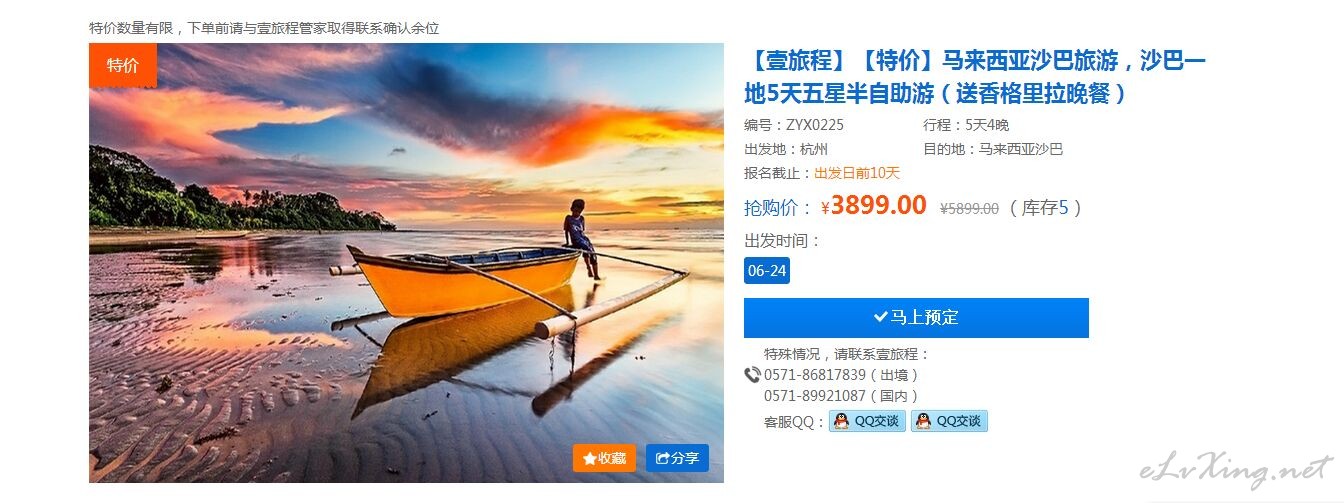The height and width of the screenshot is (503, 1344).
Task: Click the crossed-out ¥5899.00 original price
Action: pos(969,208)
